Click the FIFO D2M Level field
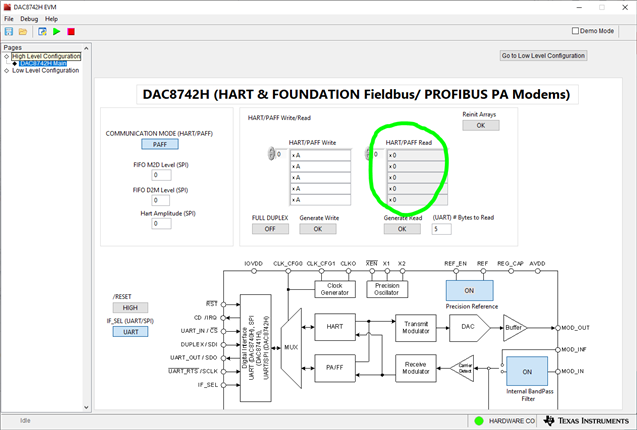Screen dimensions: 637x430 (x=161, y=200)
